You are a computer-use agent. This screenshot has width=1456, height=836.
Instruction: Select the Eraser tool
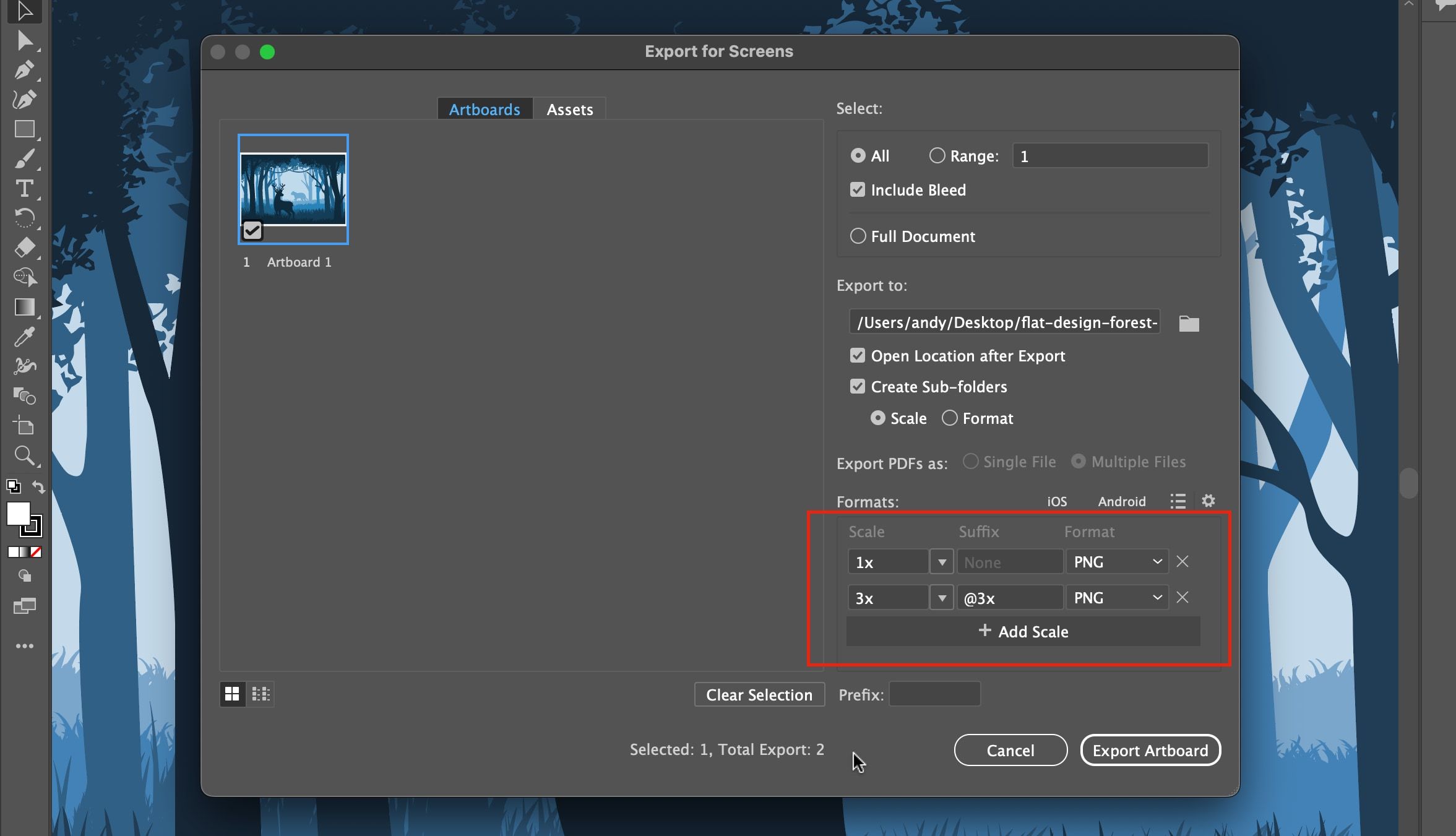click(24, 248)
